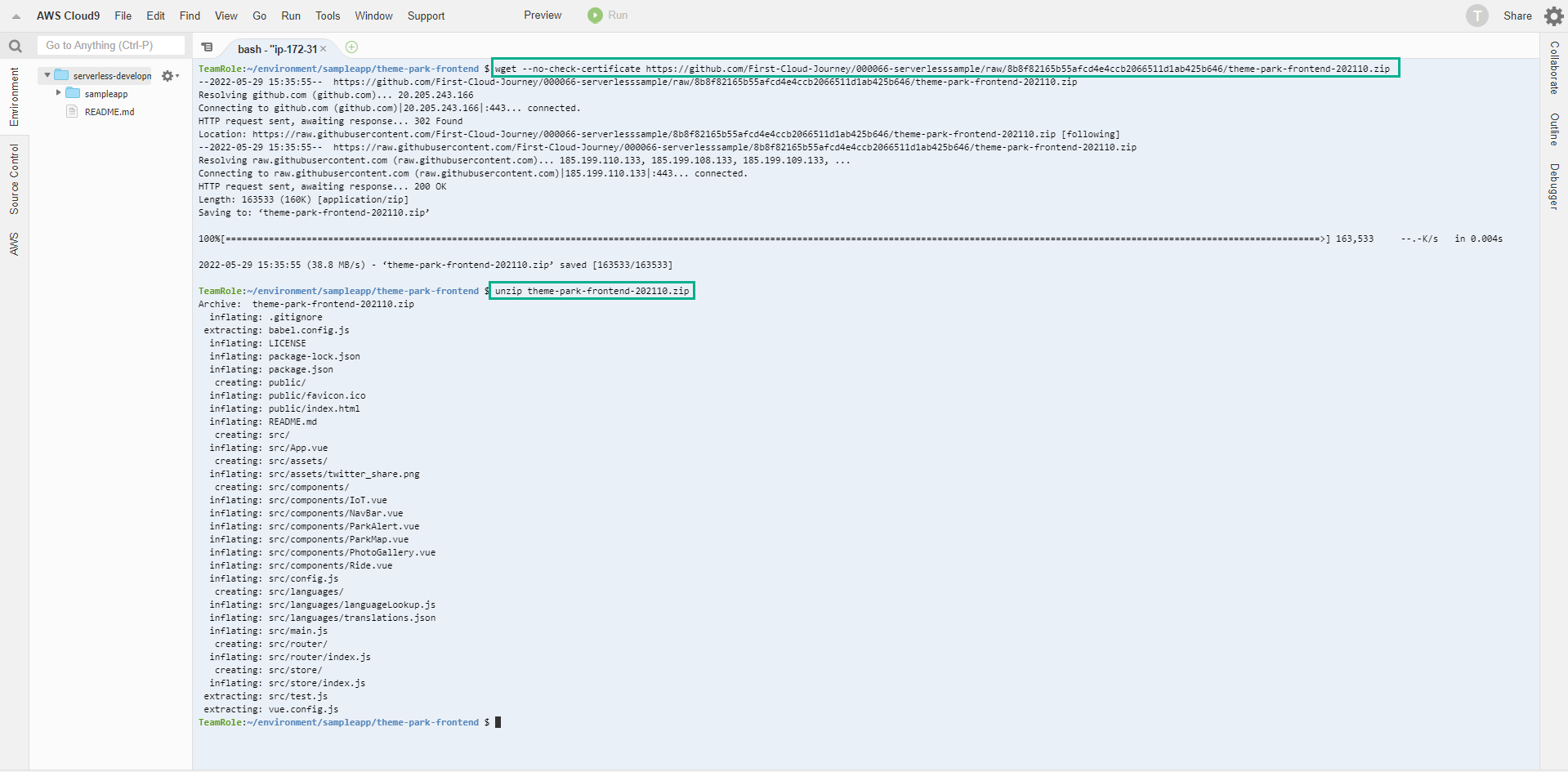This screenshot has width=1568, height=772.
Task: Select the sampleapp folder
Action: coord(106,94)
